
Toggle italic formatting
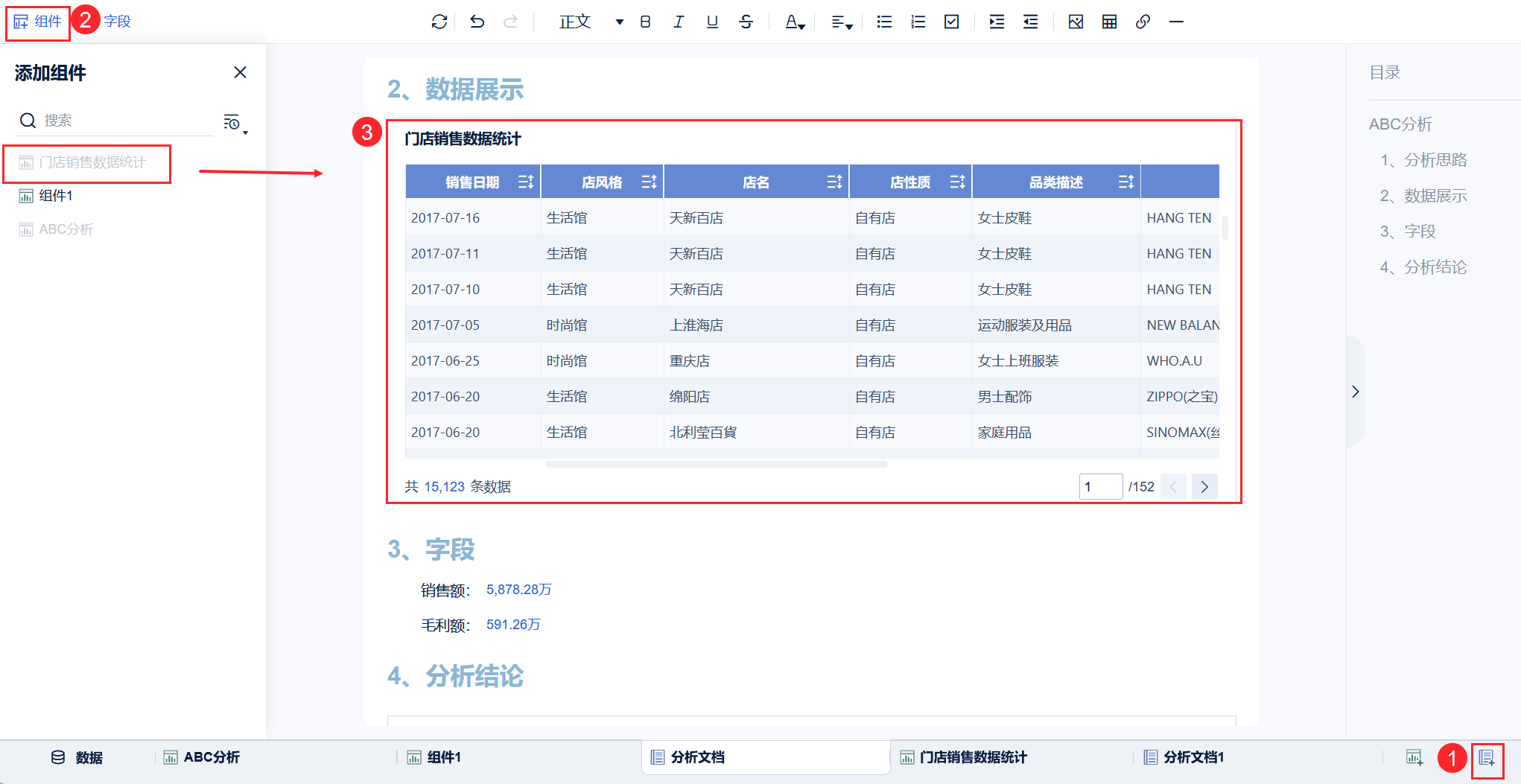click(679, 22)
